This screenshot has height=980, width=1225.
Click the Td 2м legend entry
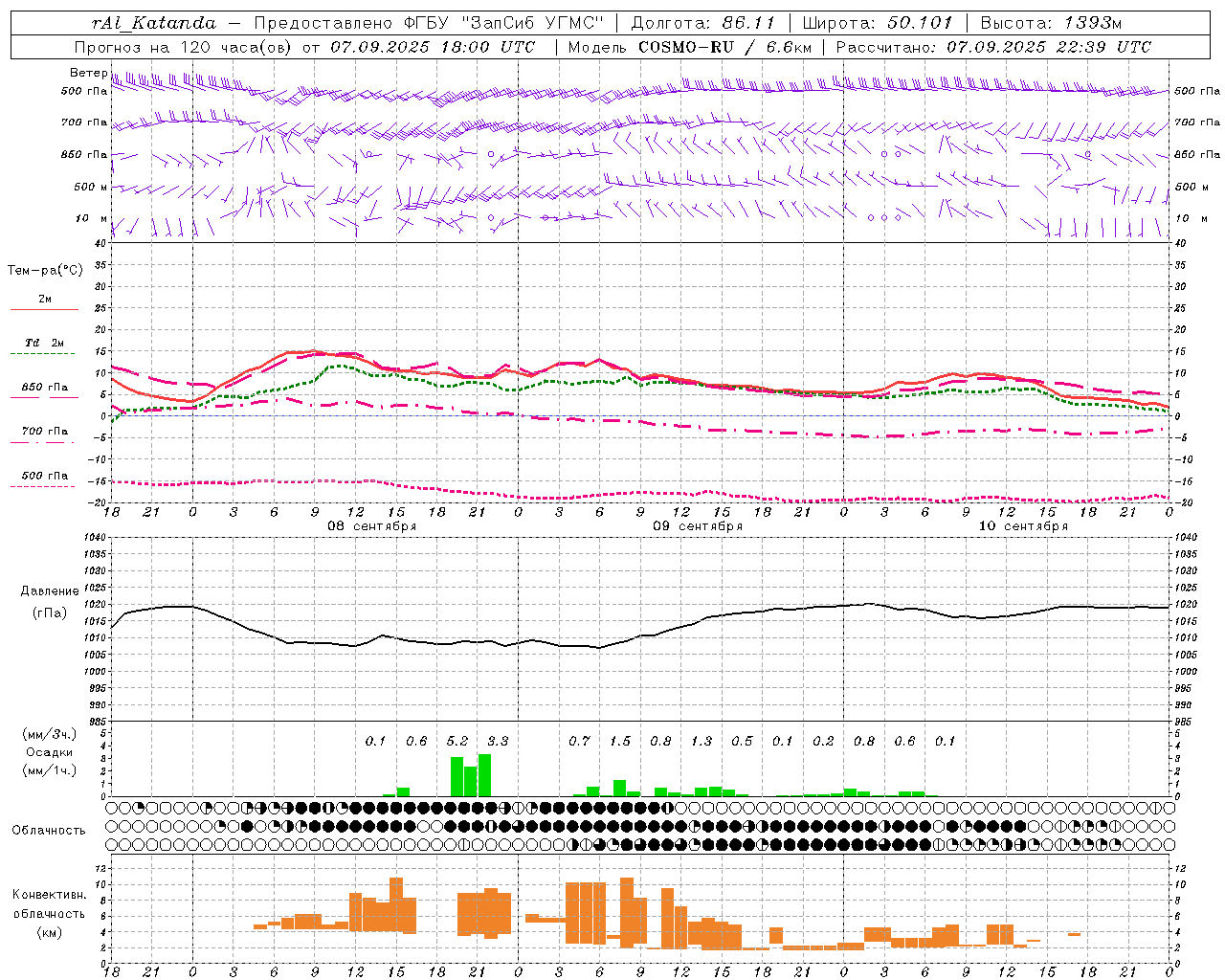click(x=45, y=343)
